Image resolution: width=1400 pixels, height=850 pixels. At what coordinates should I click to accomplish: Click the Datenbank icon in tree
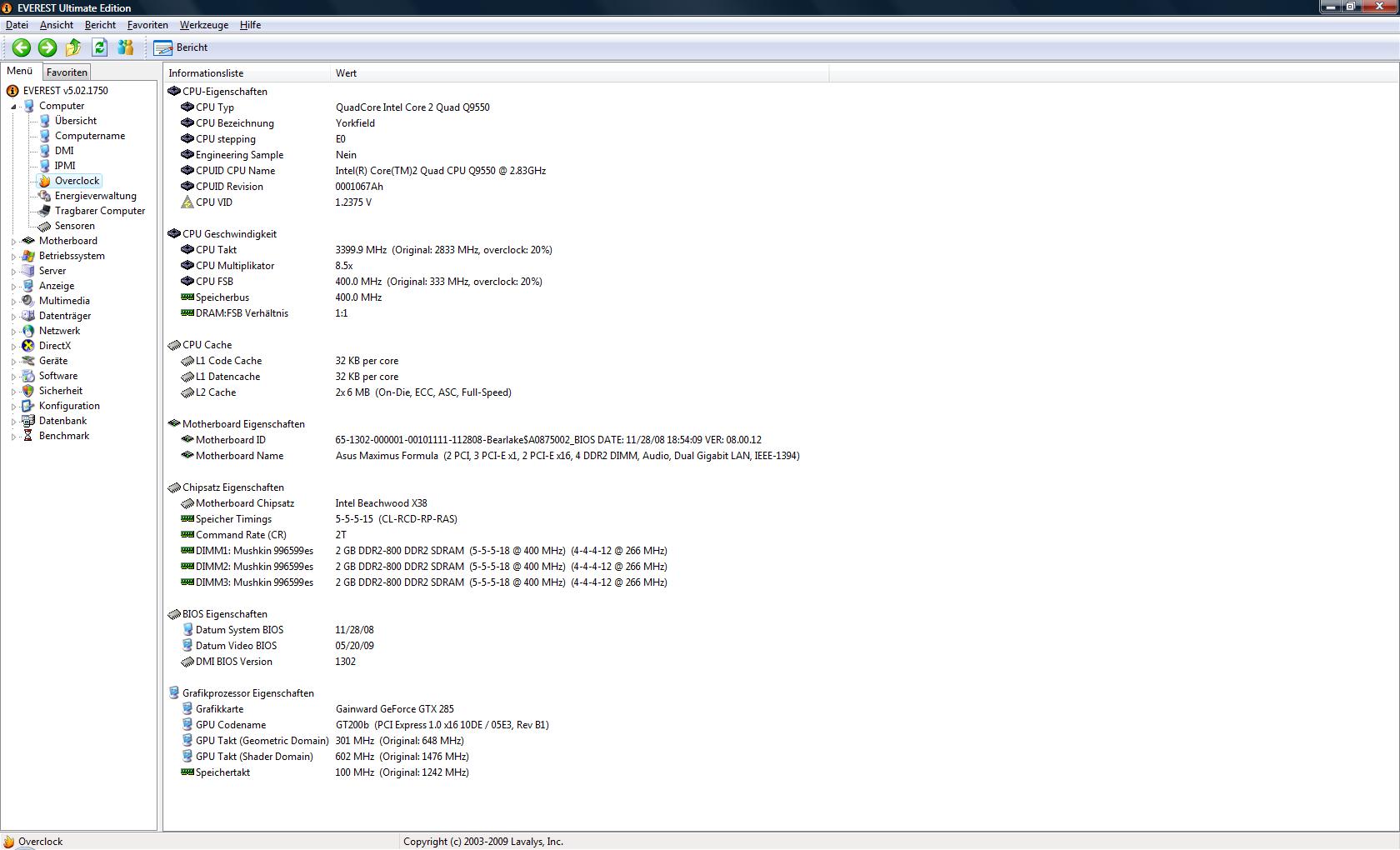click(28, 421)
